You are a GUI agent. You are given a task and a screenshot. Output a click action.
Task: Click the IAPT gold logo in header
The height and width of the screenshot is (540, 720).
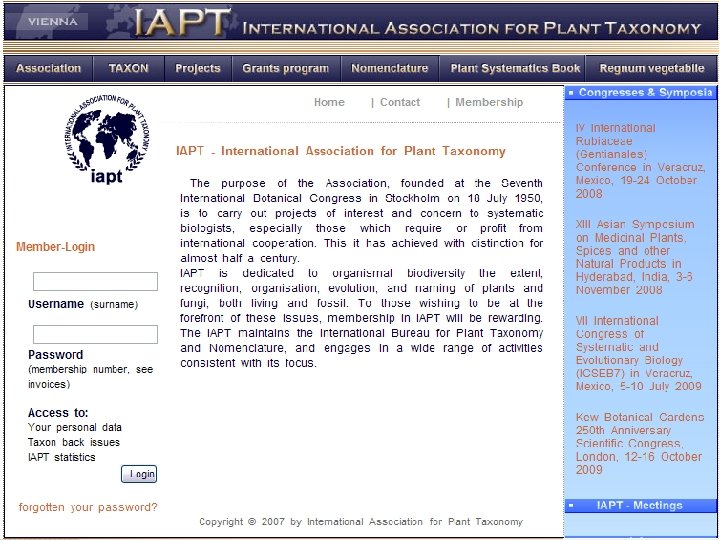tap(181, 22)
